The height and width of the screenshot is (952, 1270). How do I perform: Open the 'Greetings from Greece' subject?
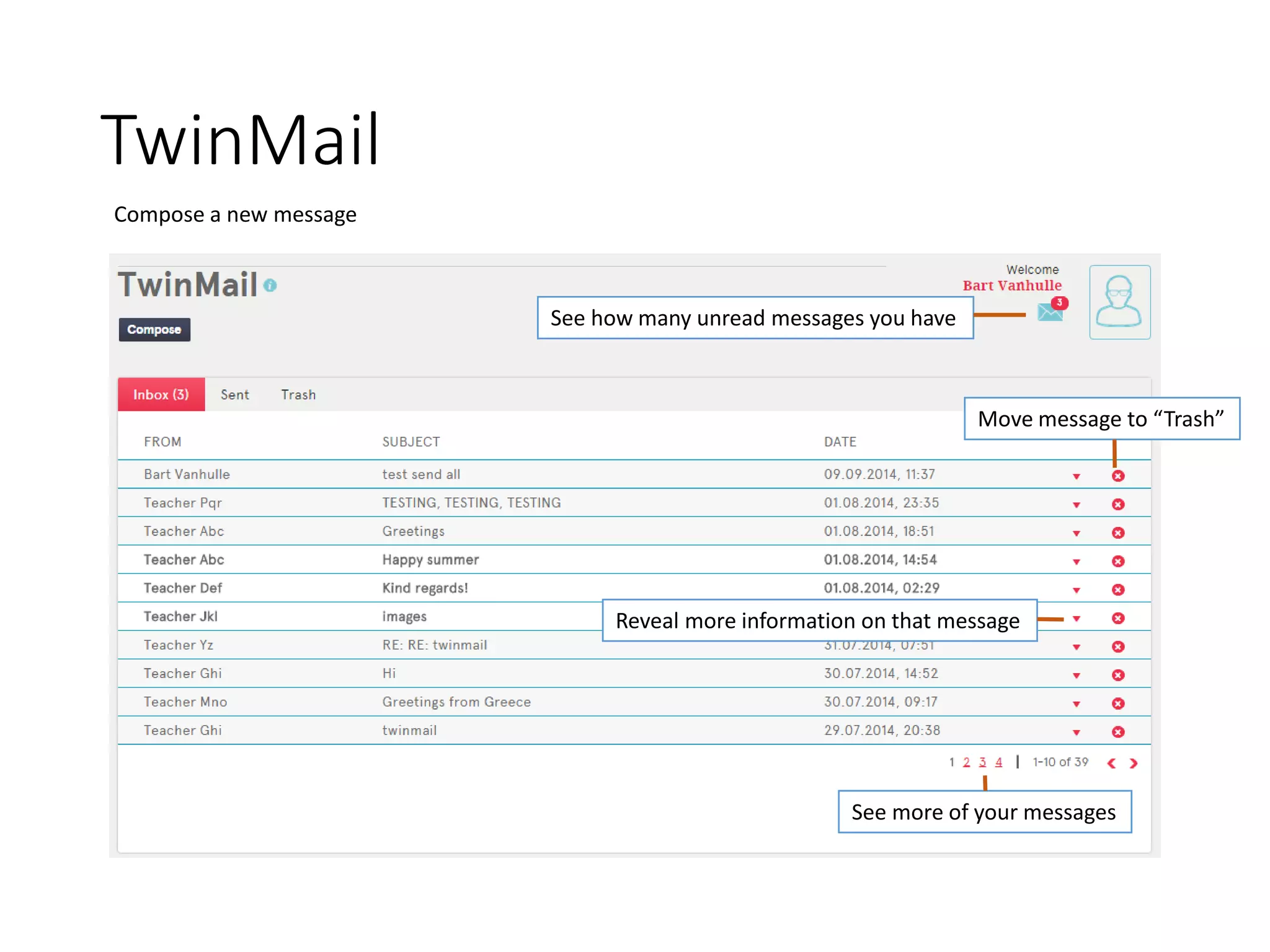click(x=456, y=702)
